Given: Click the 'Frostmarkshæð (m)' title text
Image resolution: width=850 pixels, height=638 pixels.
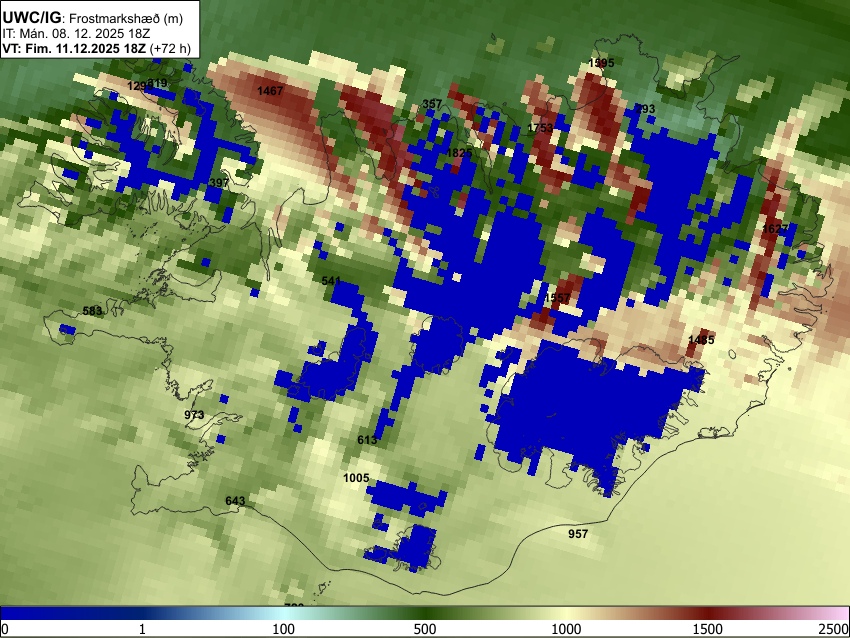Looking at the screenshot, I should (x=126, y=18).
